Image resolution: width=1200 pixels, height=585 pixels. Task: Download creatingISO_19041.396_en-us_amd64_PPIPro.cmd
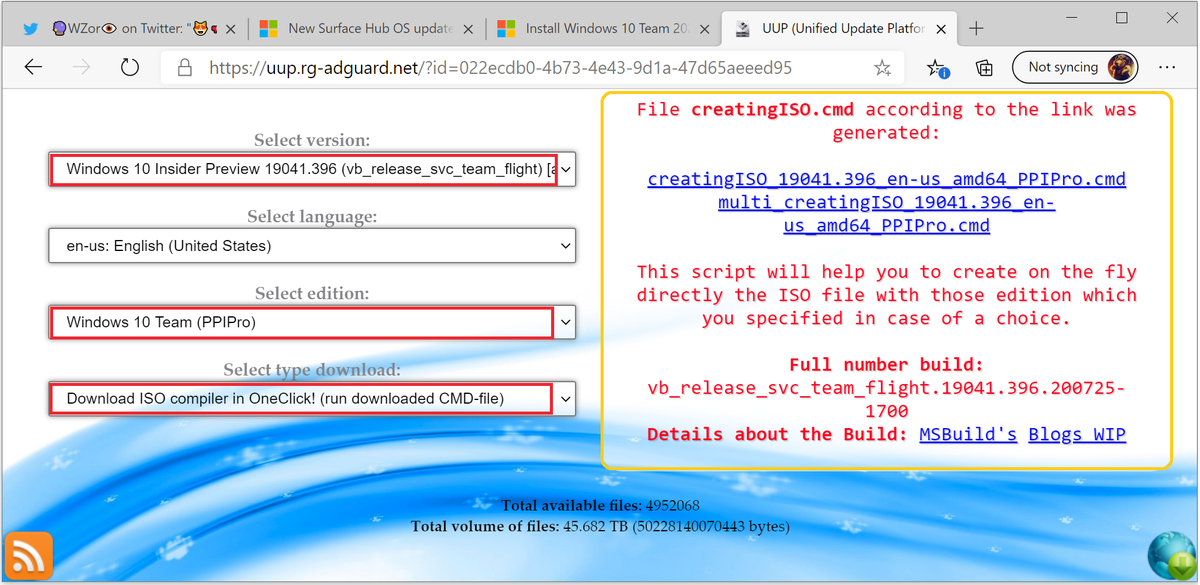887,180
